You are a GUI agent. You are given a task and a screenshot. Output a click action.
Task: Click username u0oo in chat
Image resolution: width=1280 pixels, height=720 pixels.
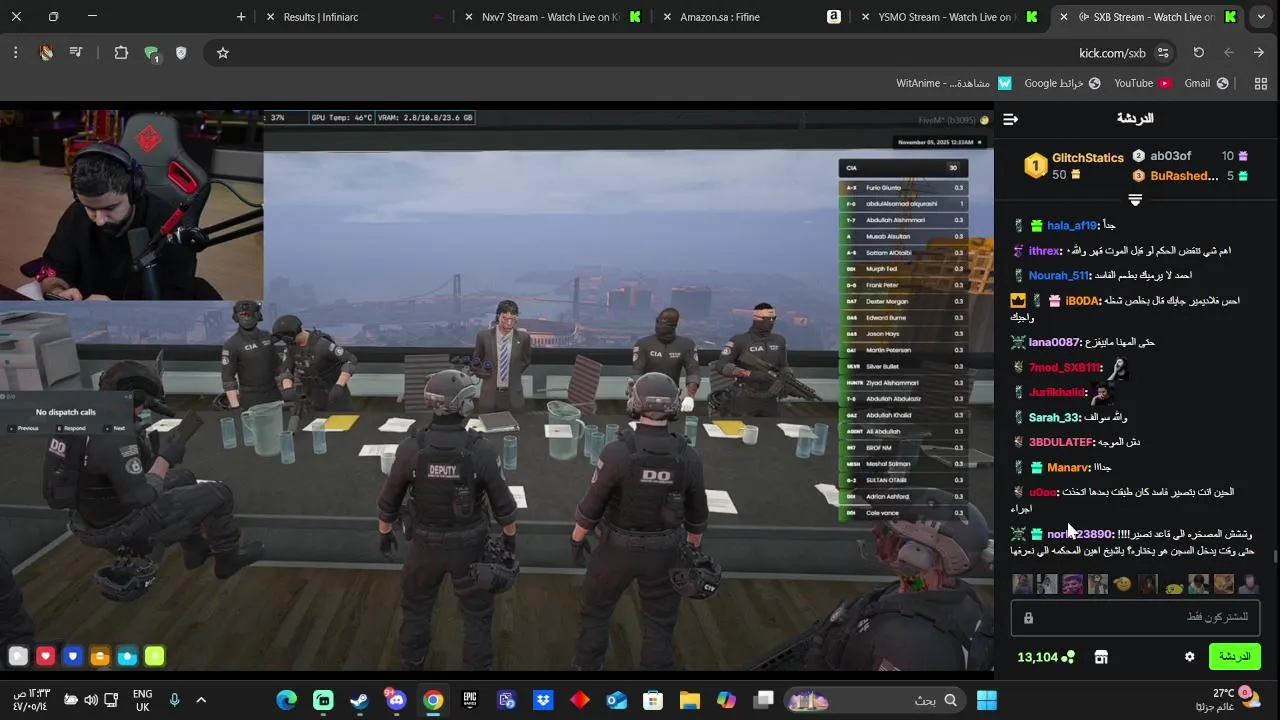(x=1042, y=492)
